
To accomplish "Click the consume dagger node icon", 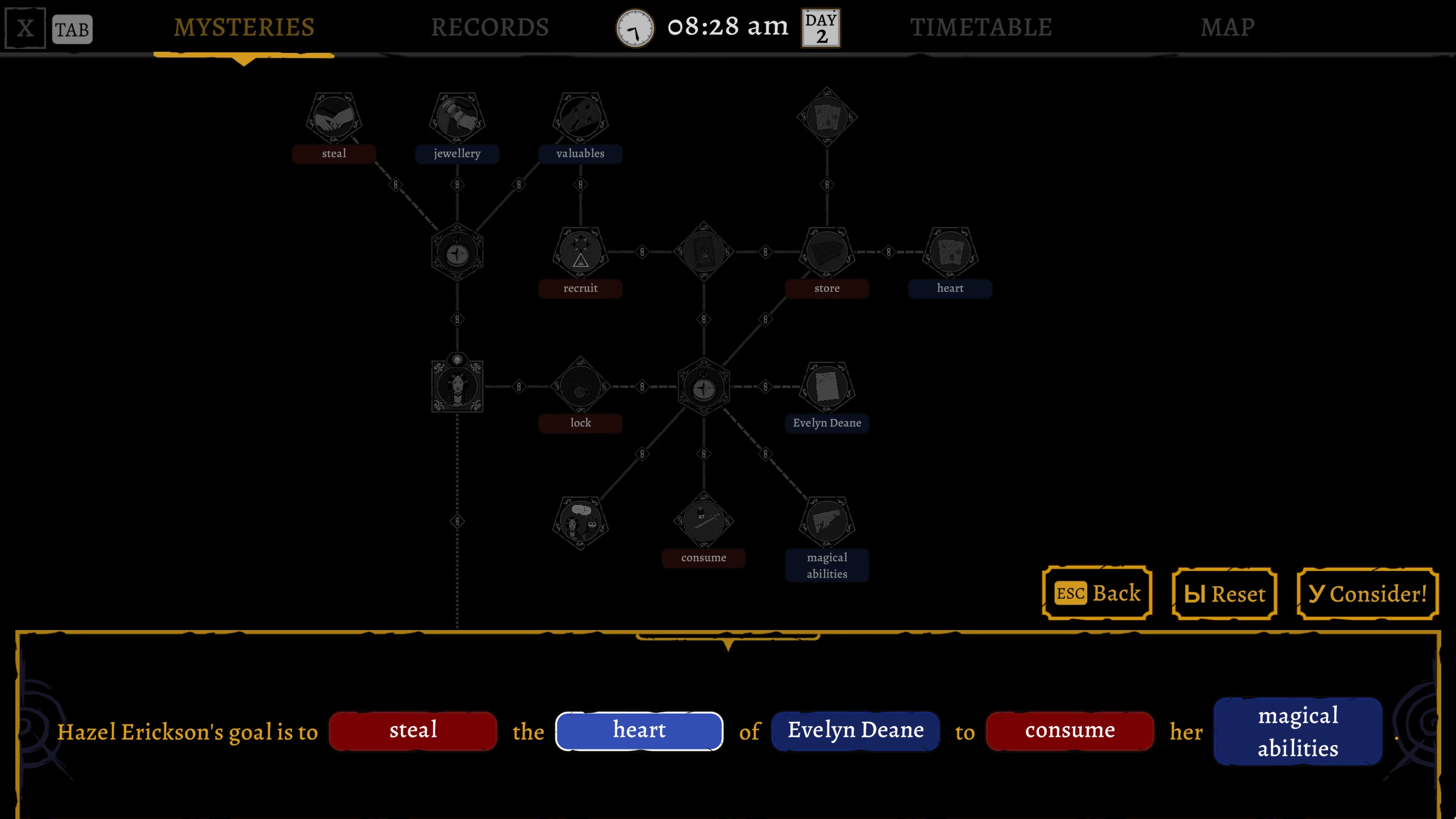I will pyautogui.click(x=703, y=521).
